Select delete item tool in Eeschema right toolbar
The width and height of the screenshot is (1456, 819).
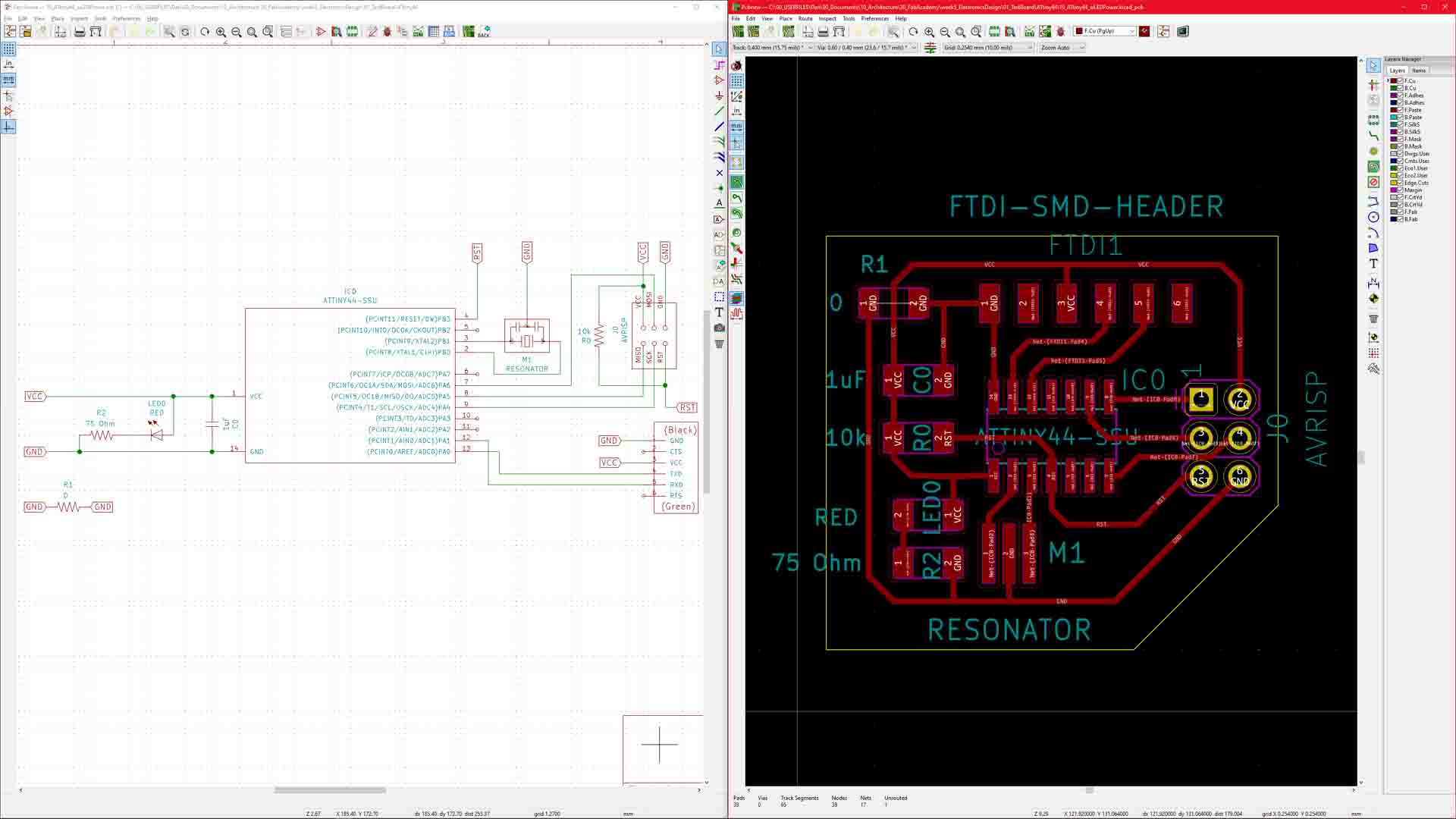(x=719, y=344)
